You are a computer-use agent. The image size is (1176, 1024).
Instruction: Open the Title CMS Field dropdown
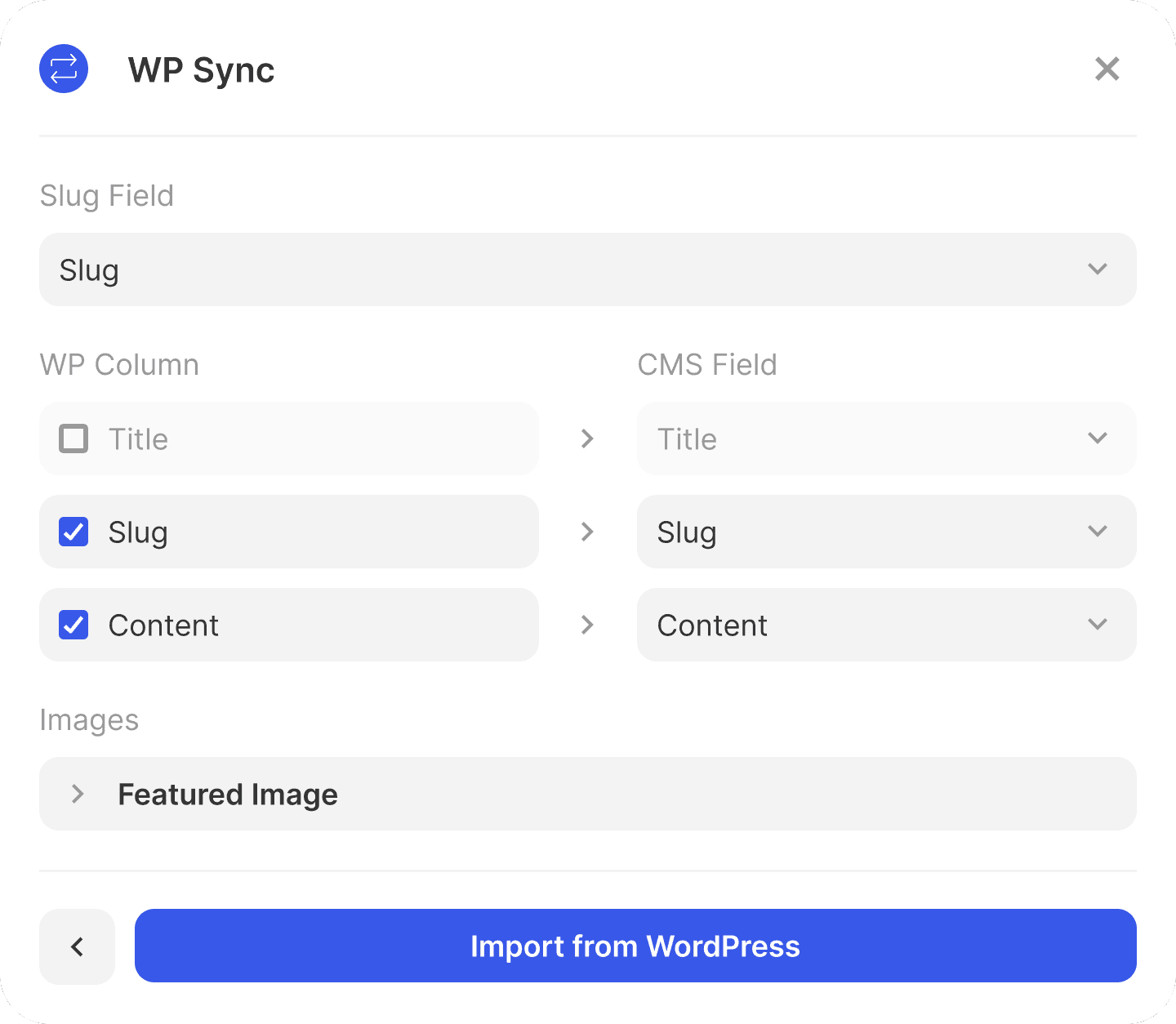(x=887, y=439)
